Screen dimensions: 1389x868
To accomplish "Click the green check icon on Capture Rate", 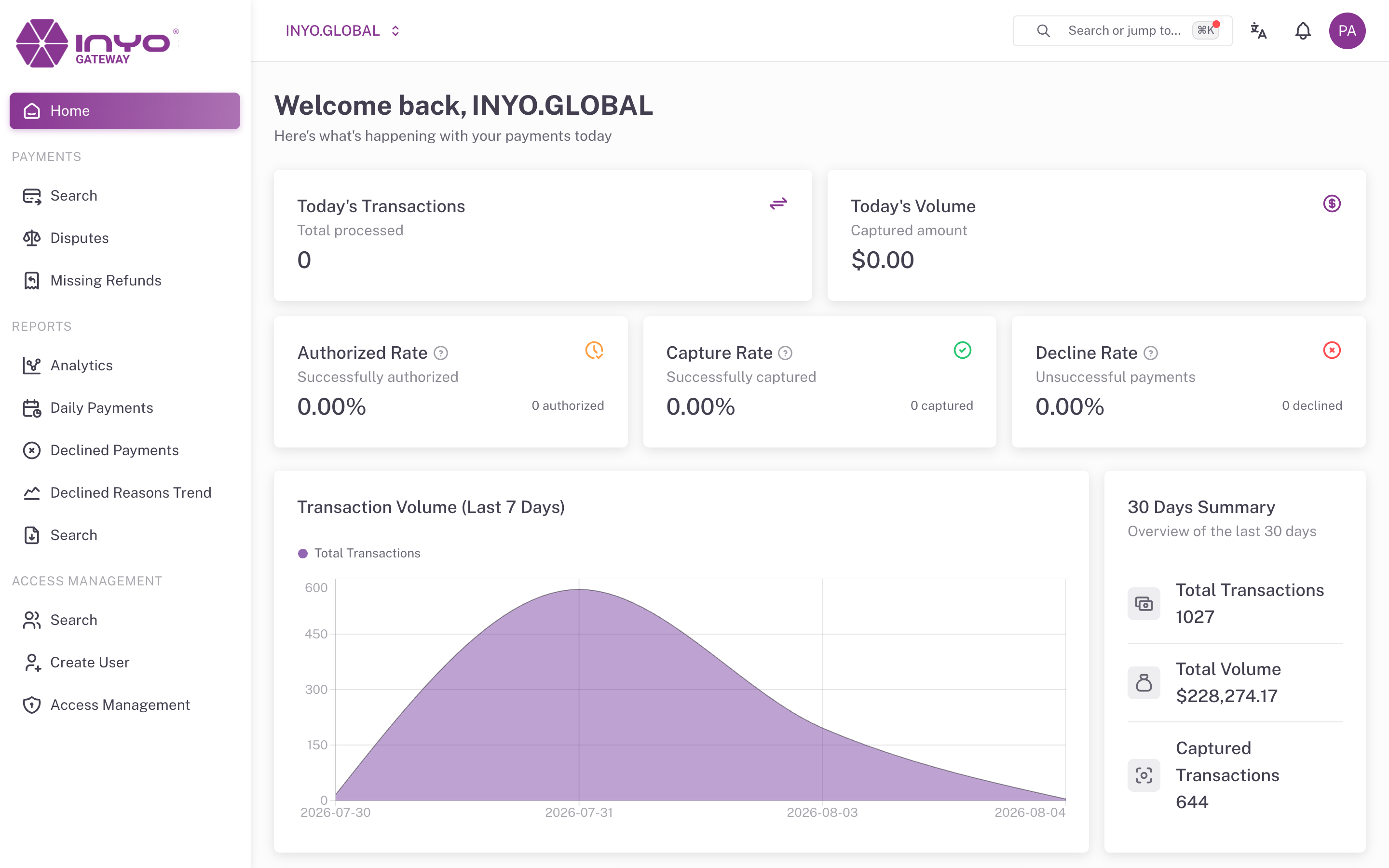I will tap(963, 350).
